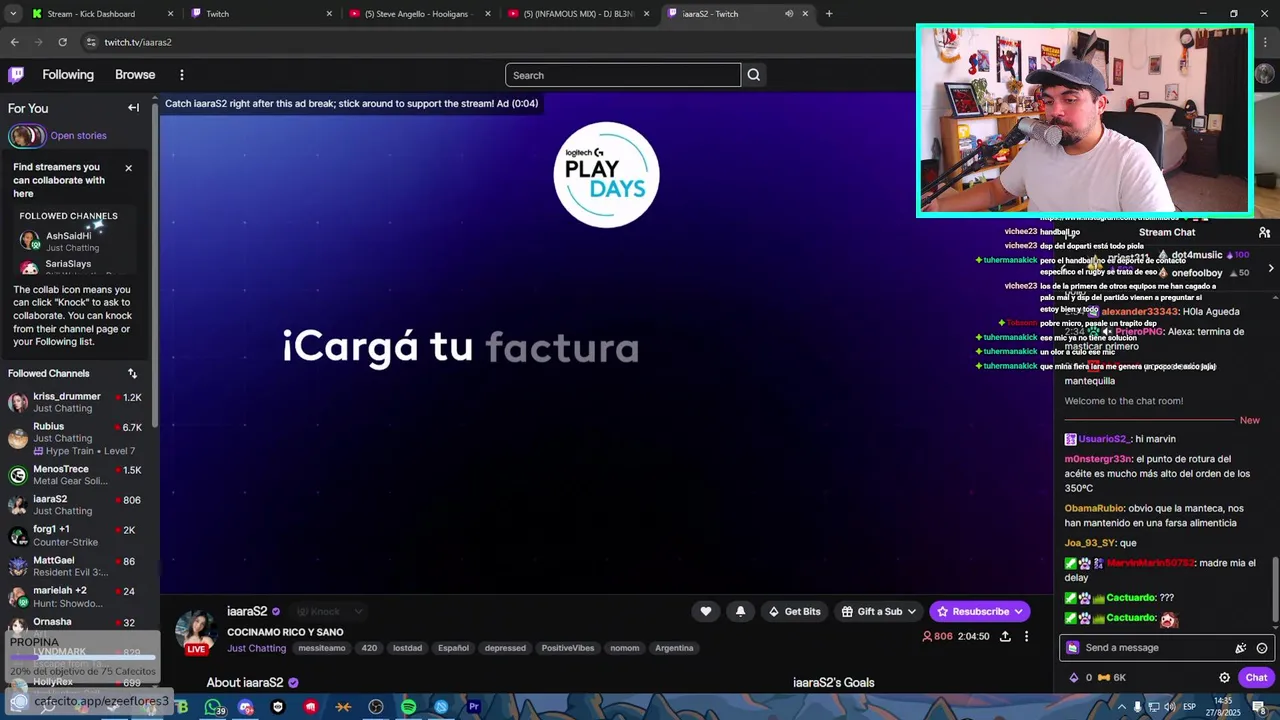Open OBS Studio from the taskbar
The image size is (1280, 720).
pyautogui.click(x=376, y=707)
